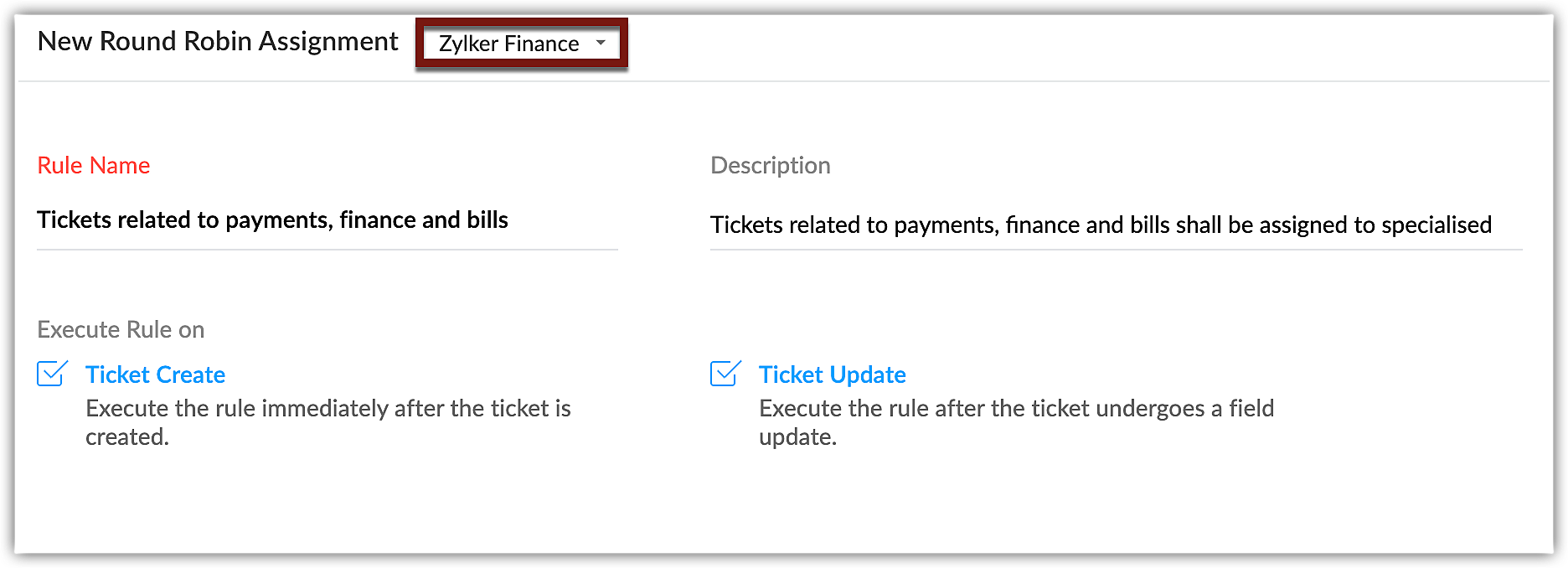Screen dimensions: 1568x568
Task: Focus the Rule Name text field
Action: pyautogui.click(x=327, y=220)
